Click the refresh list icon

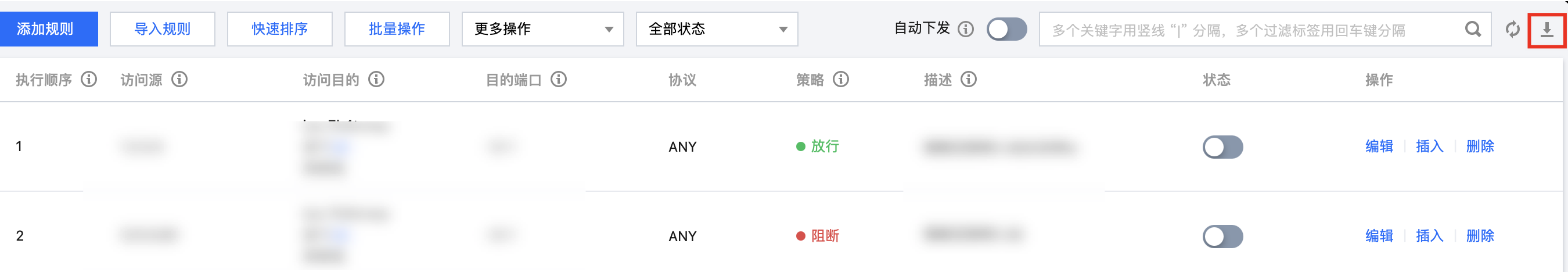click(1513, 29)
